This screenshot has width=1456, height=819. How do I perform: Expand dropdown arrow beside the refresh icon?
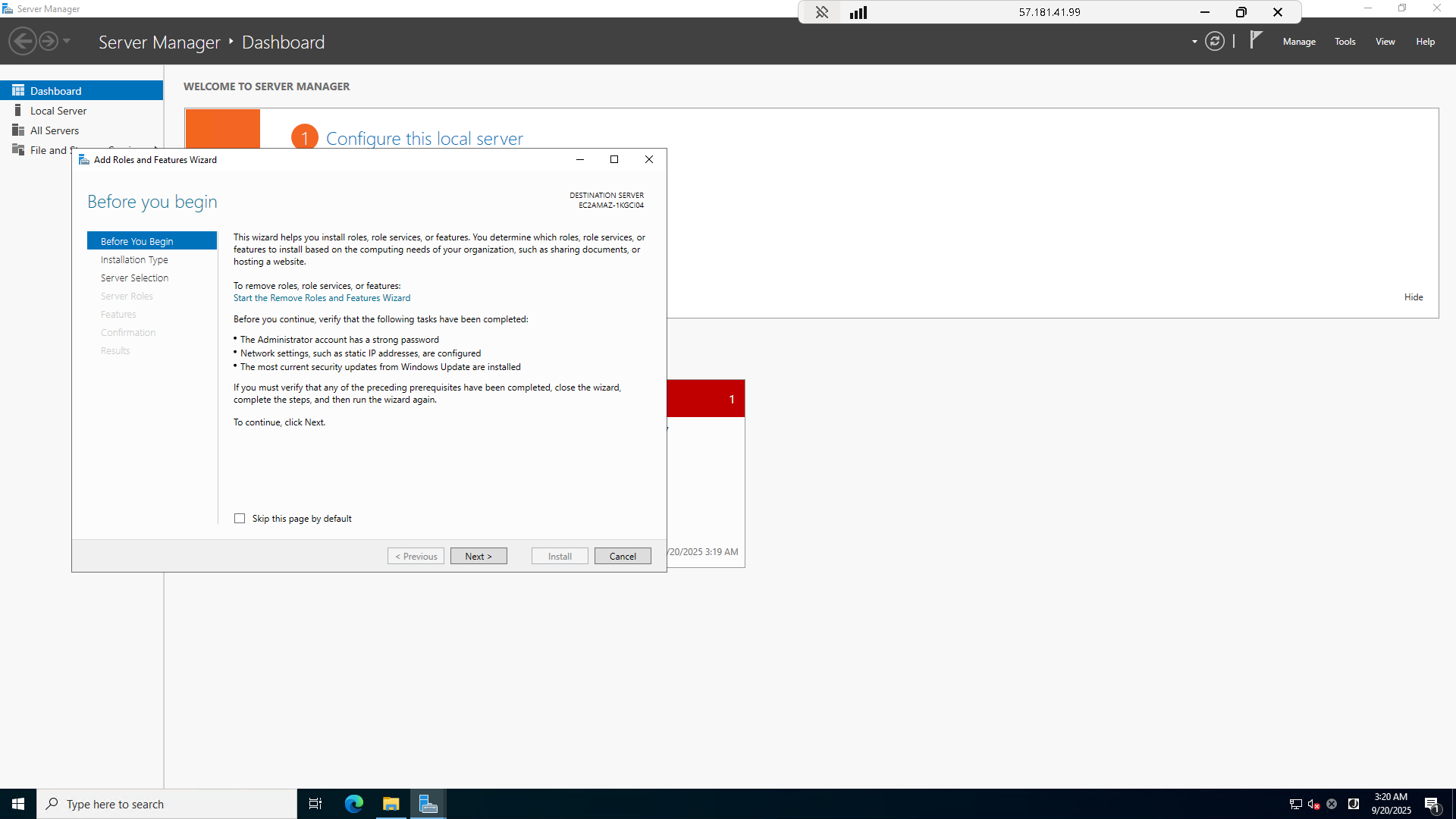[x=1194, y=42]
